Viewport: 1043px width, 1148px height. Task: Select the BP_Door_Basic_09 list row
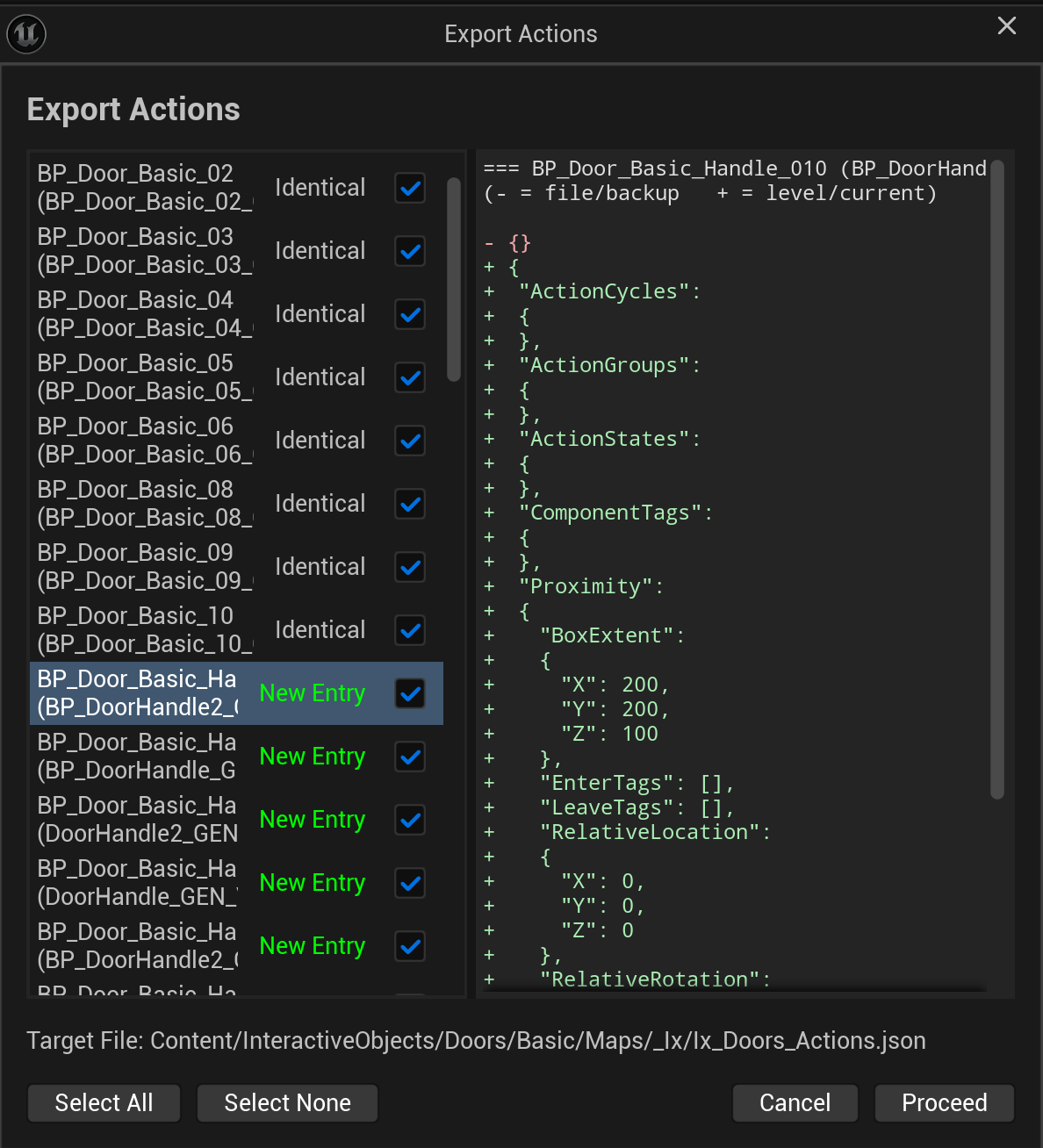tap(236, 567)
